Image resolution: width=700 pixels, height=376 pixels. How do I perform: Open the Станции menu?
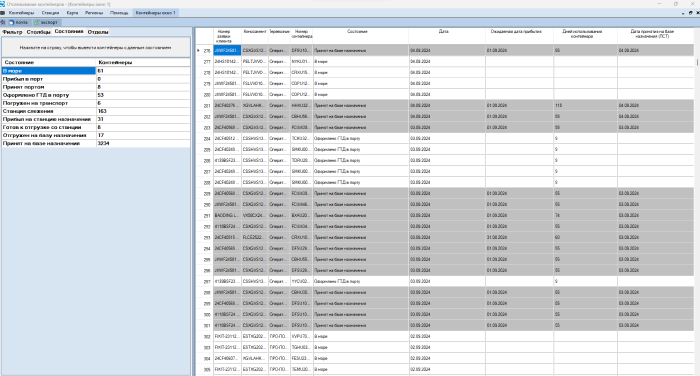pos(50,13)
